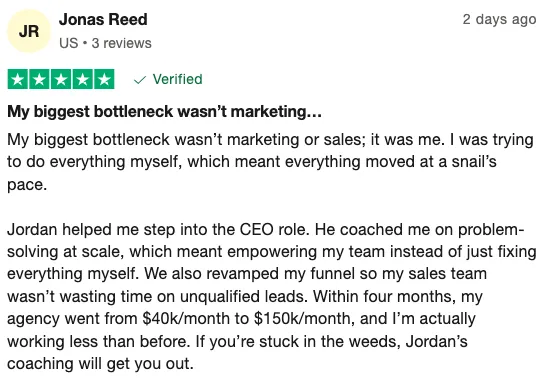Click the fifth green rating star
This screenshot has width=543, height=378.
[x=104, y=79]
